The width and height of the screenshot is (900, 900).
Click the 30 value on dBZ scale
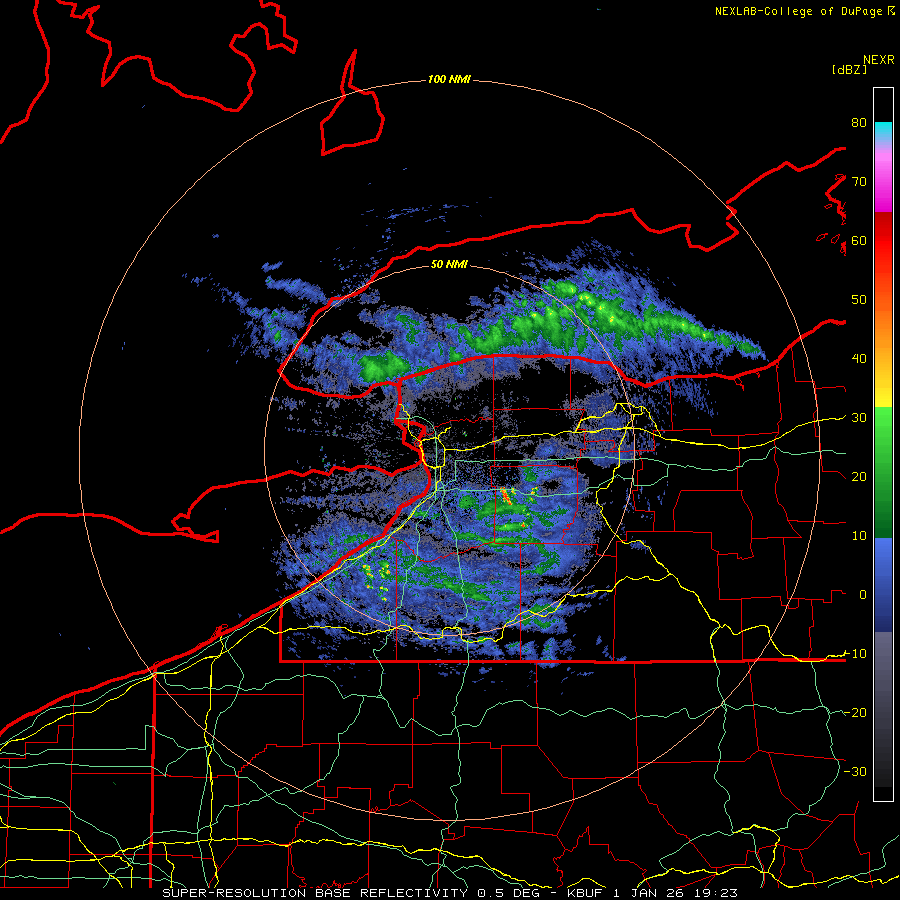click(x=859, y=418)
